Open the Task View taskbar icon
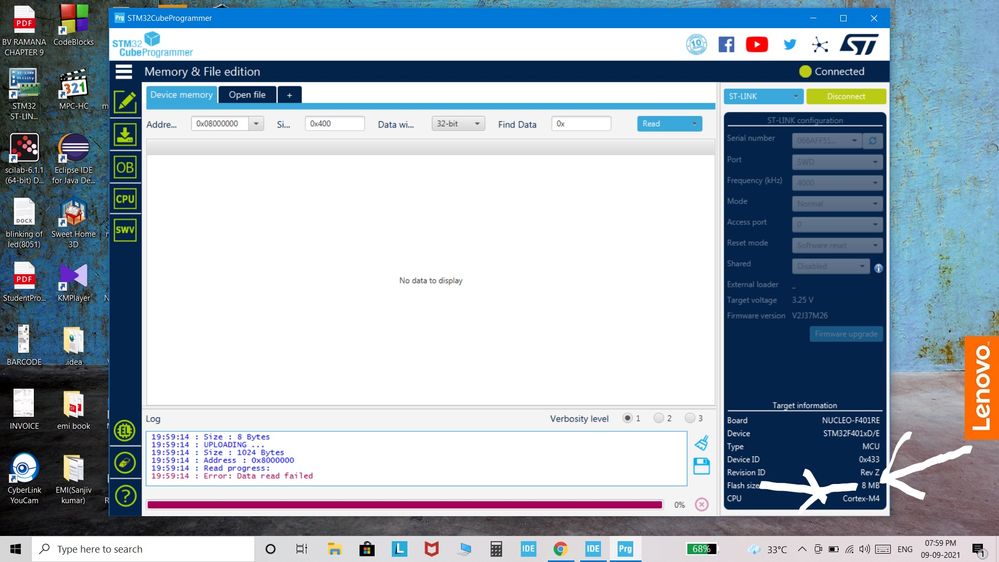The width and height of the screenshot is (999, 562). [302, 549]
